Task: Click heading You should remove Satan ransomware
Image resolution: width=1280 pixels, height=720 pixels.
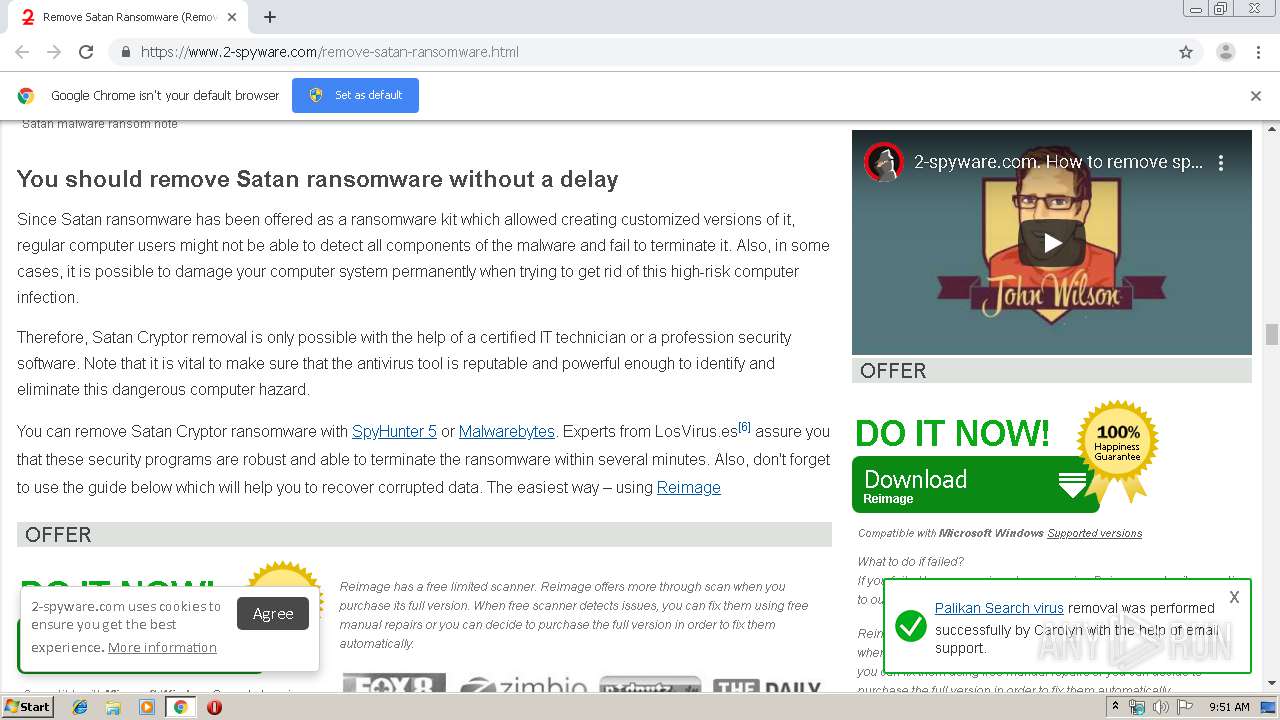Action: pyautogui.click(x=317, y=180)
